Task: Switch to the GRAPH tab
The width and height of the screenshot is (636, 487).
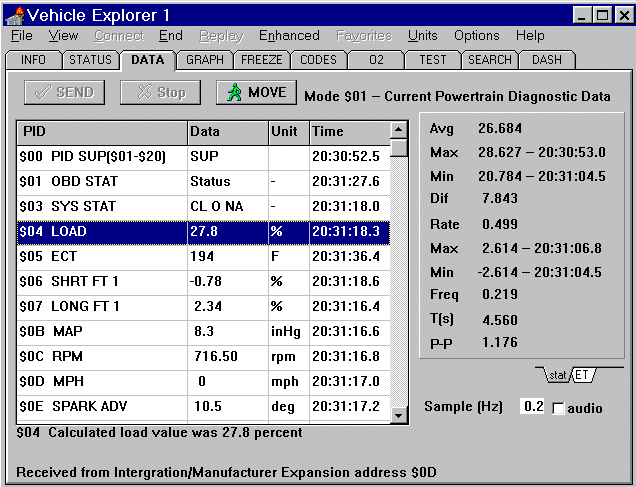Action: (x=204, y=60)
